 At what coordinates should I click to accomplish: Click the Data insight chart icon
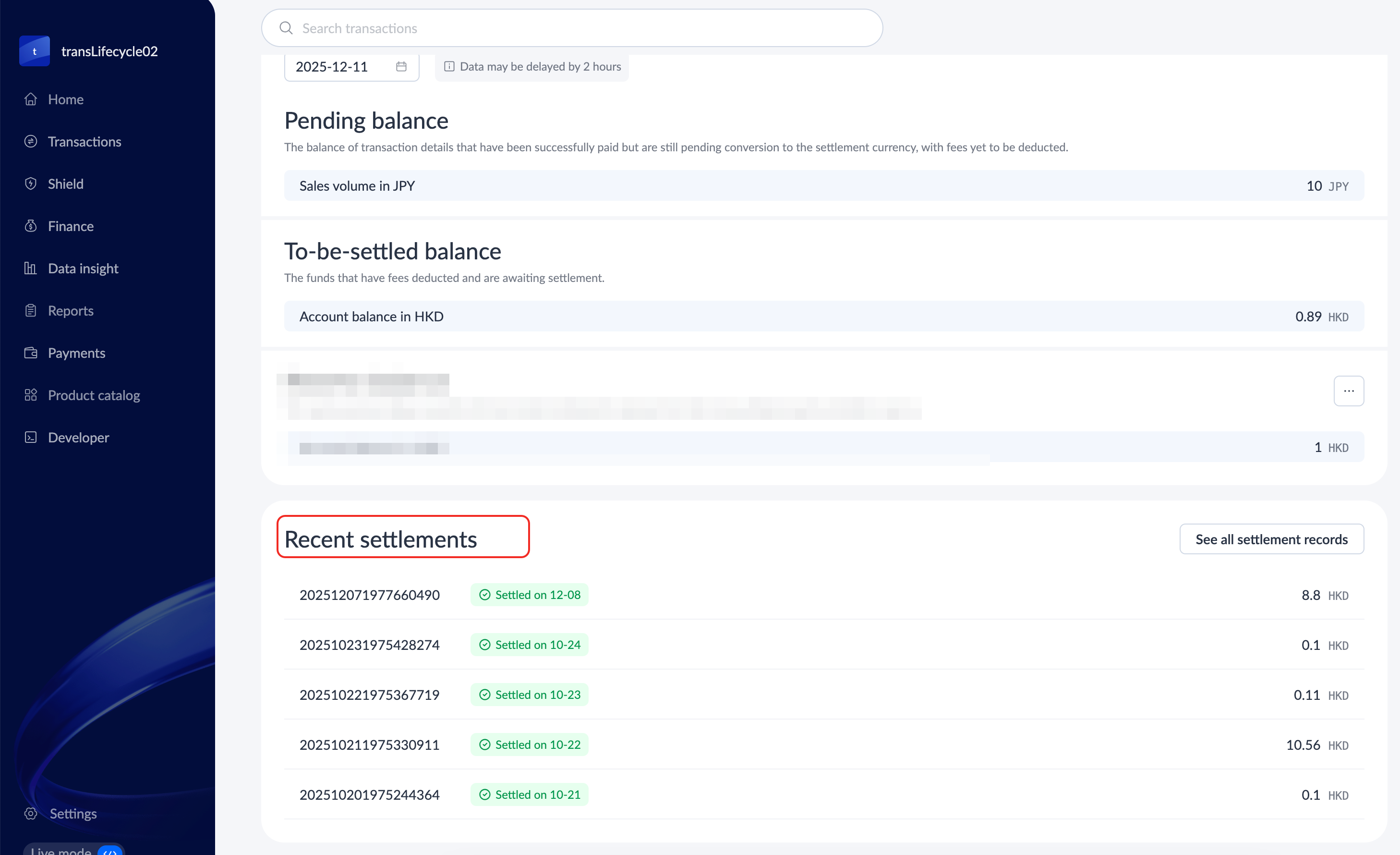31,269
